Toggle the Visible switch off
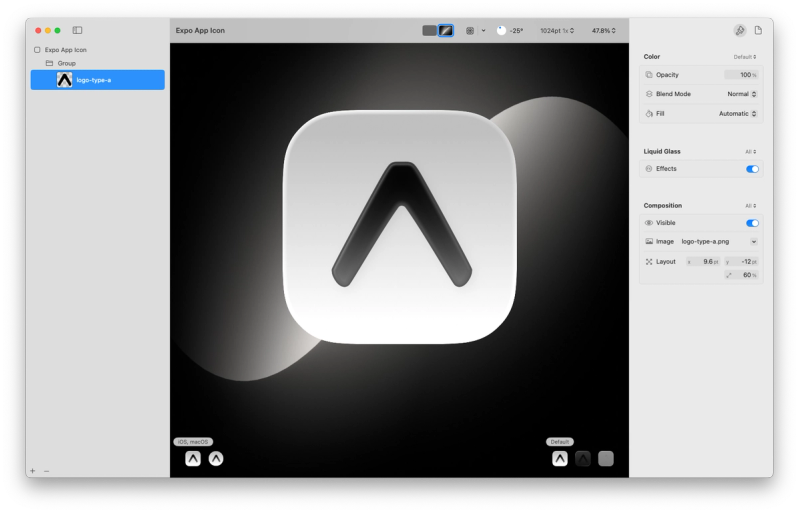The width and height of the screenshot is (800, 513). click(752, 223)
